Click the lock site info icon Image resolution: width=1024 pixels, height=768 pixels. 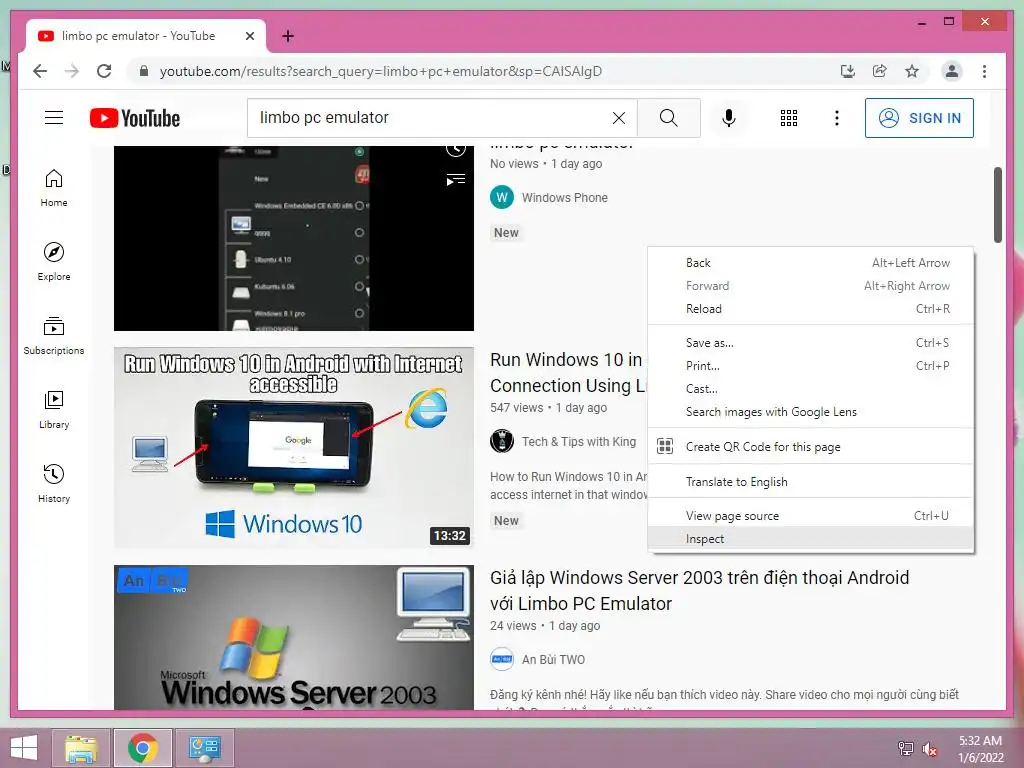tap(144, 71)
